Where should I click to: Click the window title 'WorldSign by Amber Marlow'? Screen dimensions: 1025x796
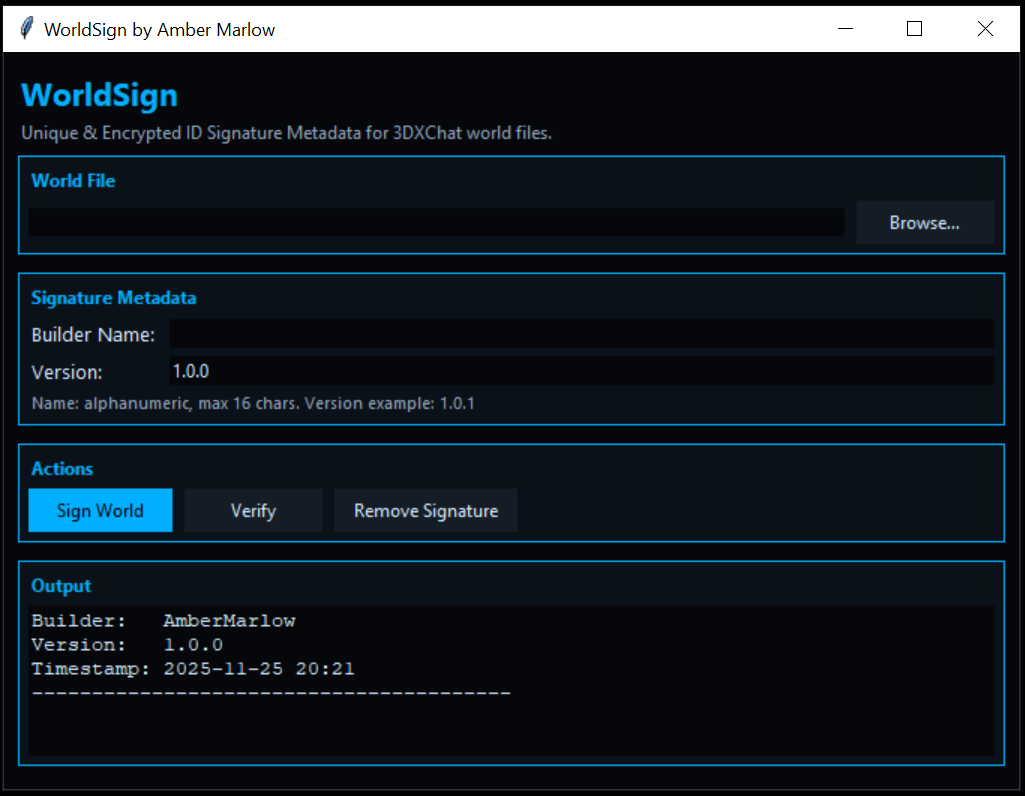(x=160, y=30)
